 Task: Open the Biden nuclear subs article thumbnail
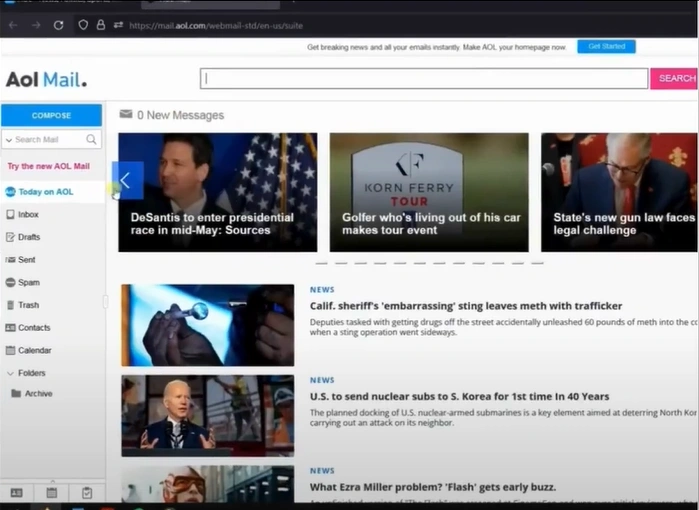tap(208, 416)
